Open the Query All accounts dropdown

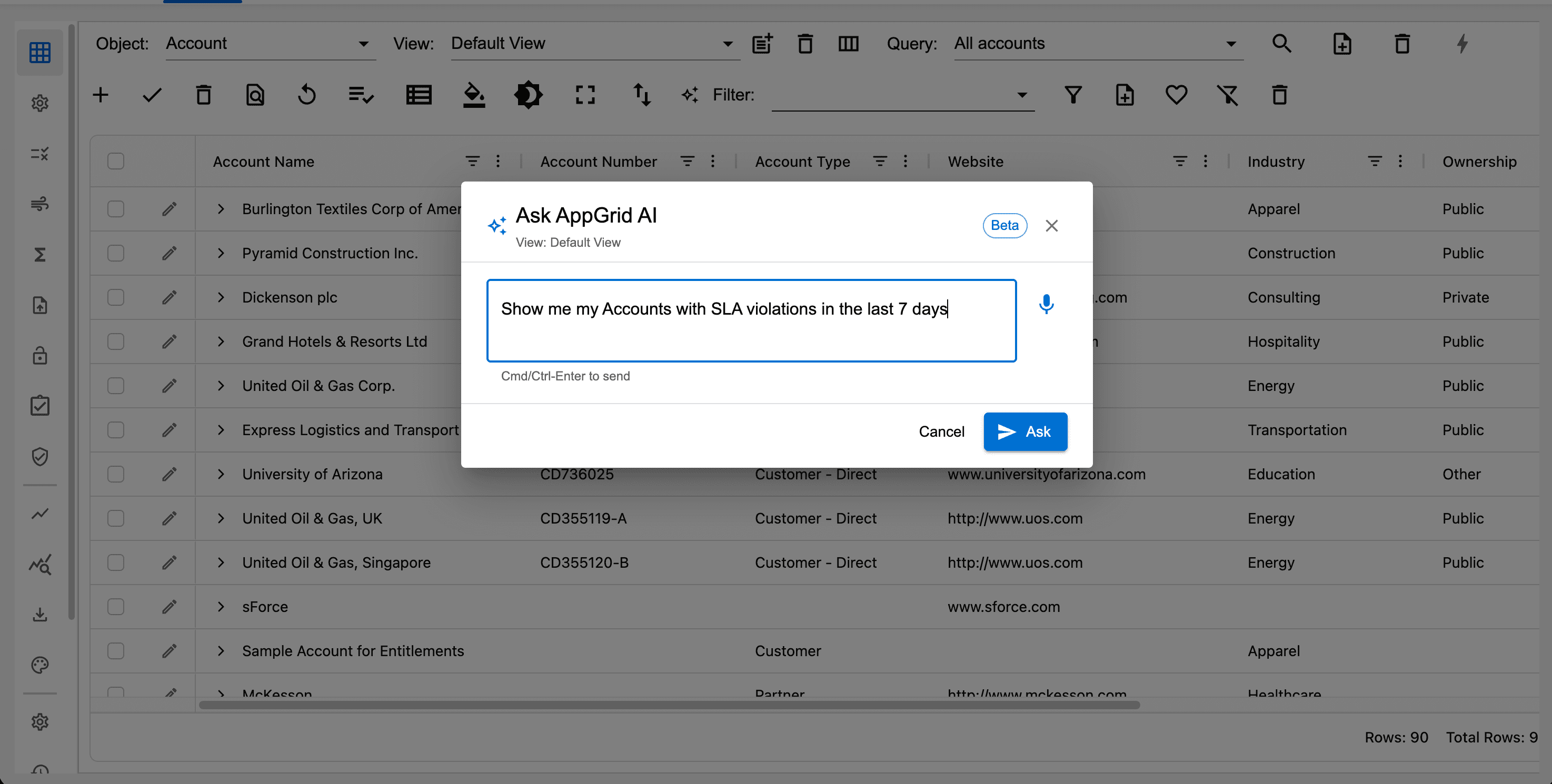point(1098,43)
